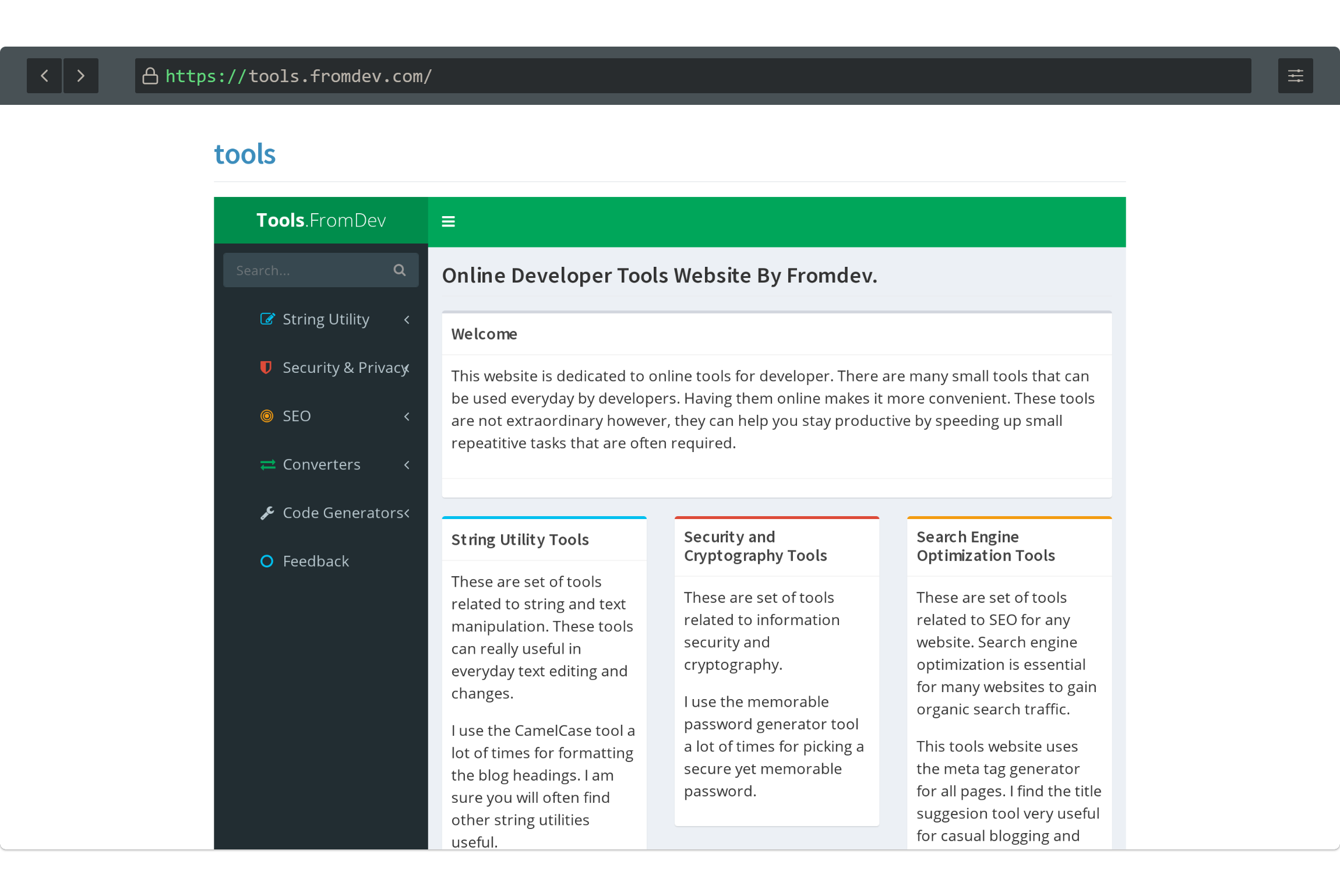Click the 'String Utility Tools' card heading
This screenshot has width=1340, height=896.
[x=520, y=539]
